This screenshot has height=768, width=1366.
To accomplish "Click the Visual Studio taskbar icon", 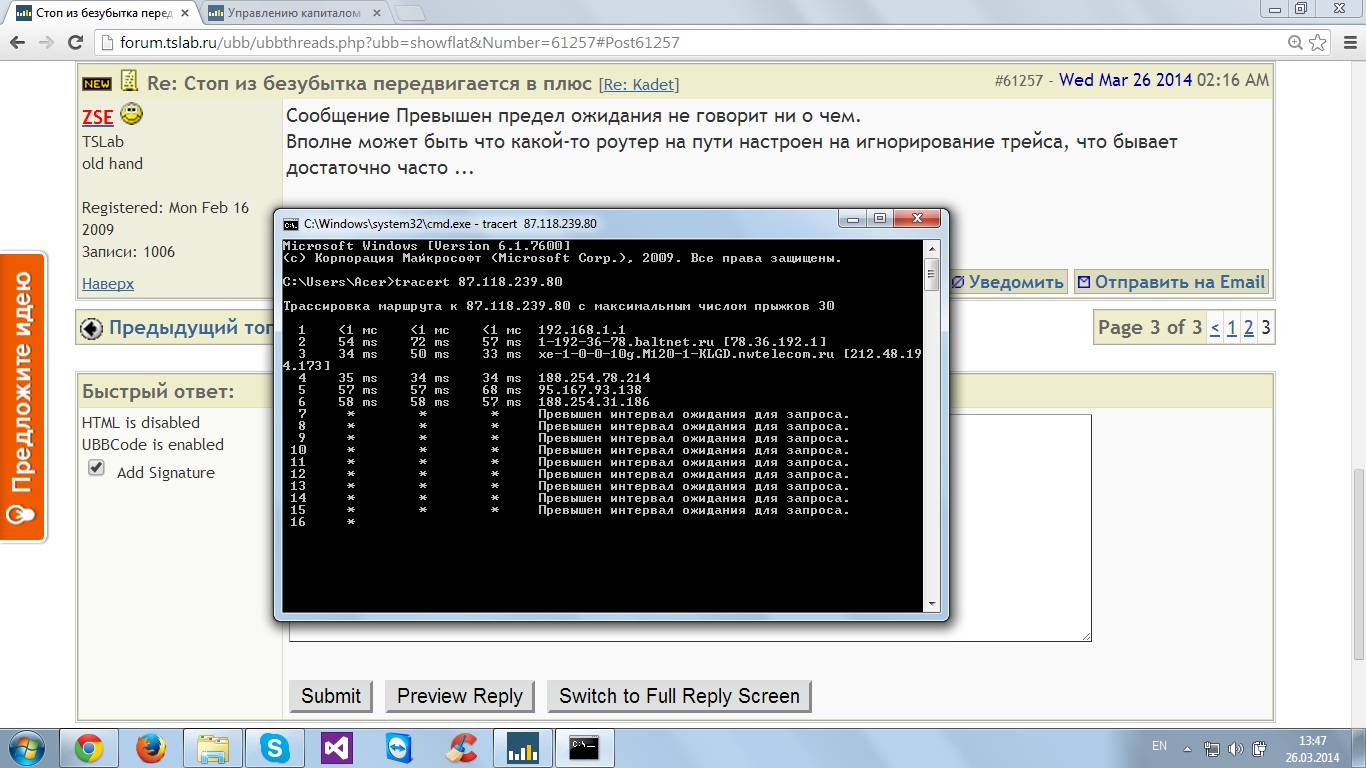I will point(337,748).
